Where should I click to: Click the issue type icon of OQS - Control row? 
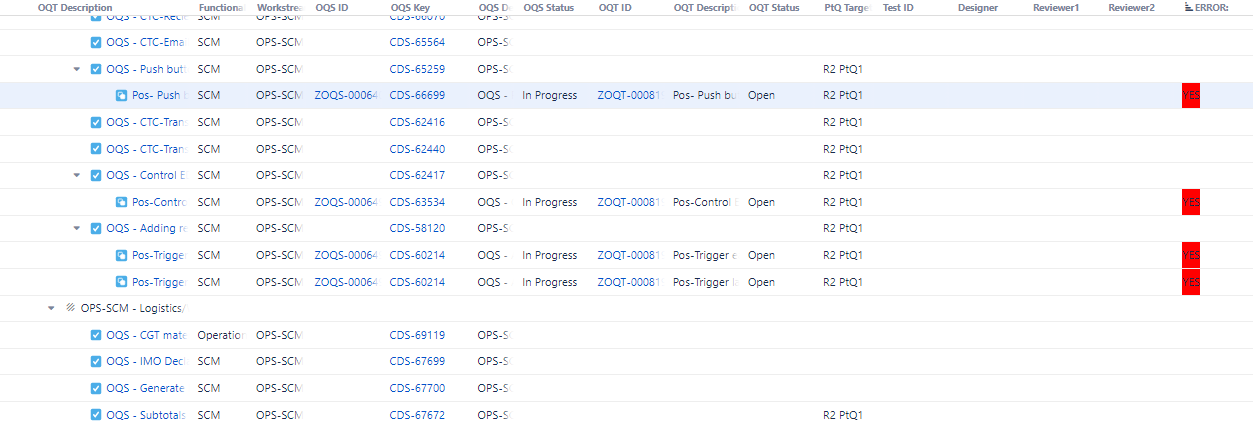pyautogui.click(x=96, y=175)
